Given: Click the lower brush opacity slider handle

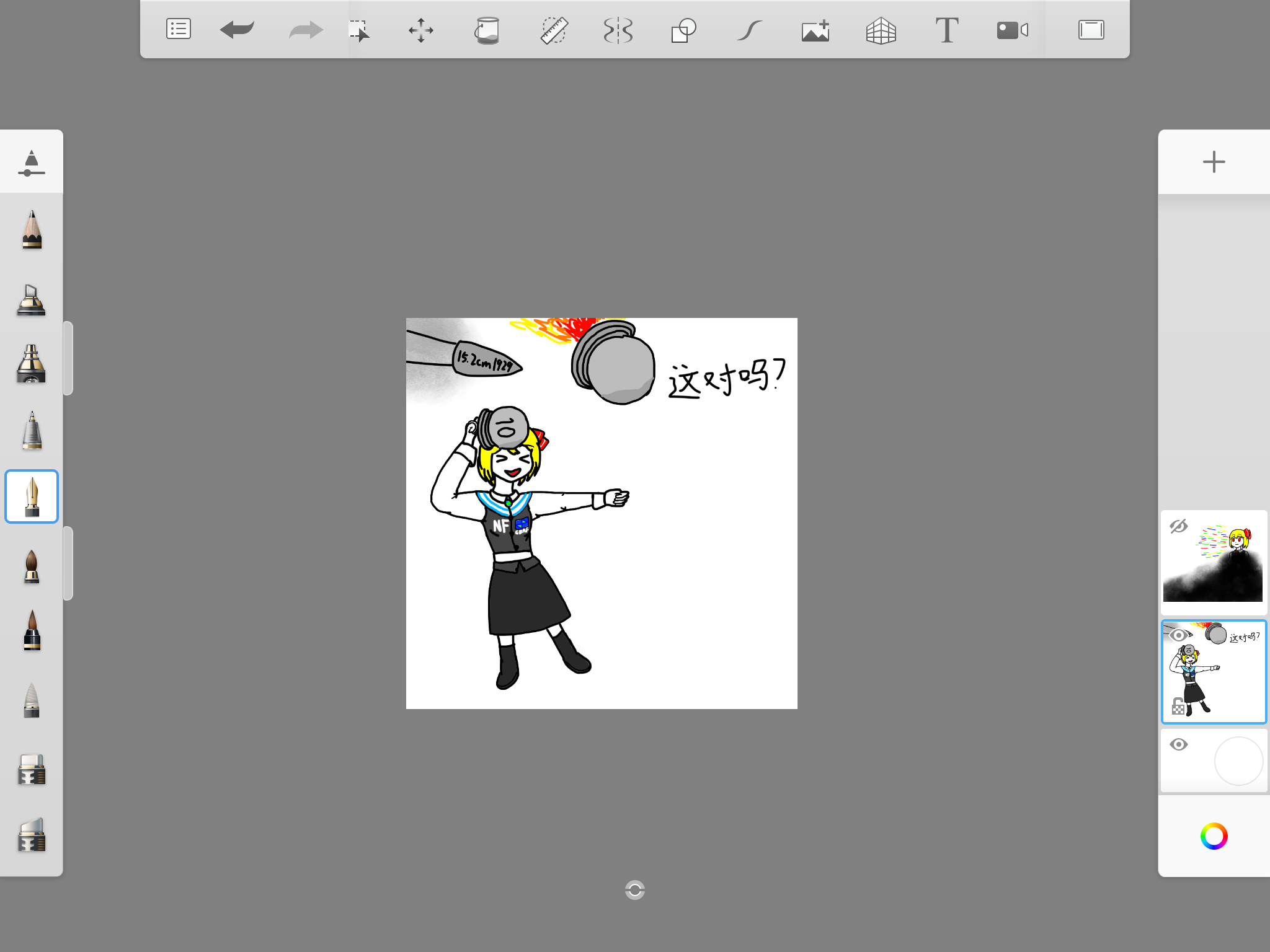Looking at the screenshot, I should tap(68, 563).
